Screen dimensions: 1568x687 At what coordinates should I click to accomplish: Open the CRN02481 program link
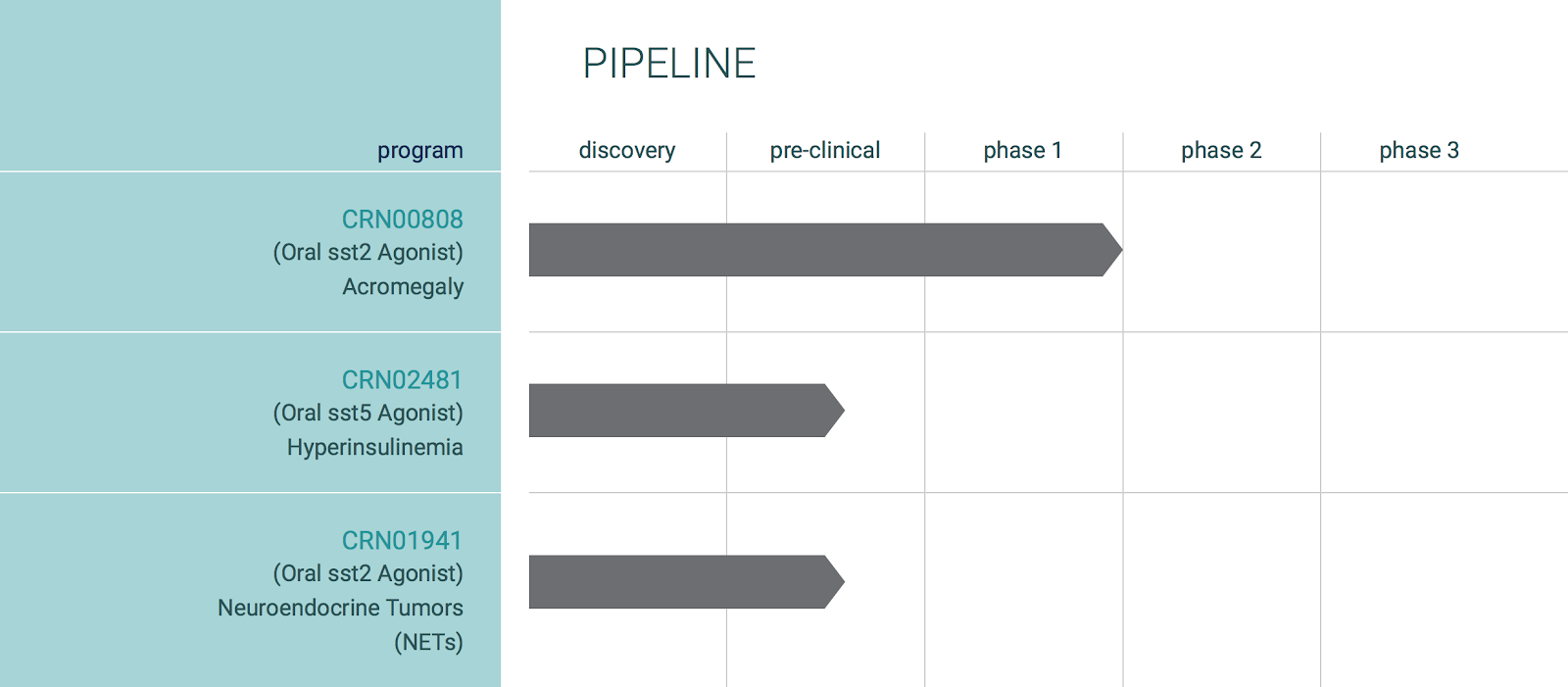[402, 380]
